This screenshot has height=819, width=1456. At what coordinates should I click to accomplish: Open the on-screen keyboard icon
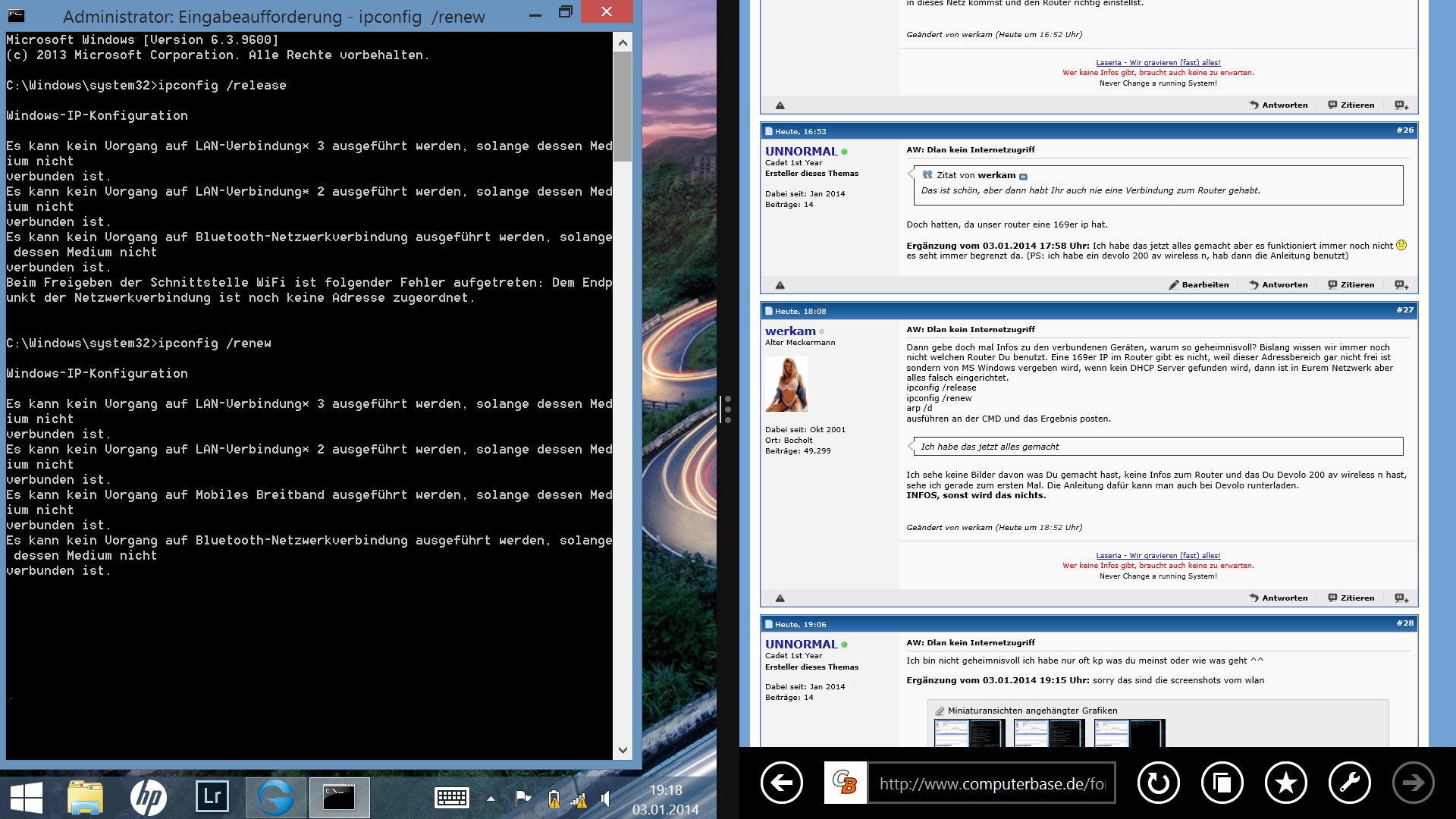452,797
